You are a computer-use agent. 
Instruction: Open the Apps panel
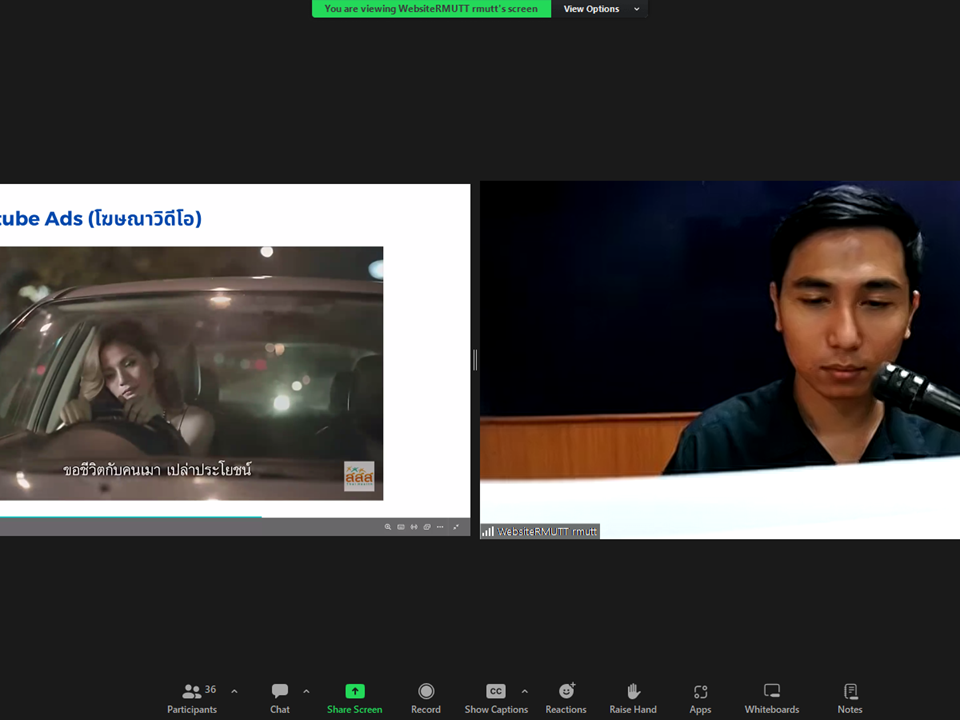point(700,699)
